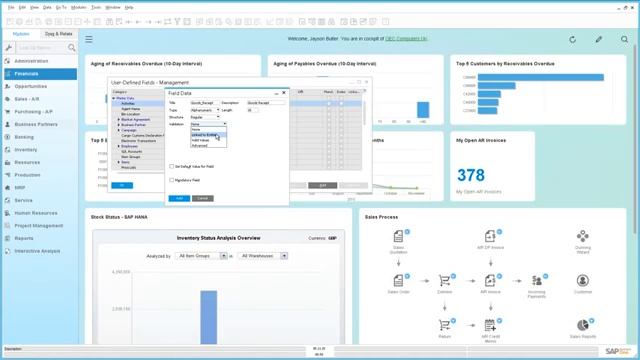Open Return icon in Sales Process
Viewport: 640px width, 360px height.
[444, 325]
